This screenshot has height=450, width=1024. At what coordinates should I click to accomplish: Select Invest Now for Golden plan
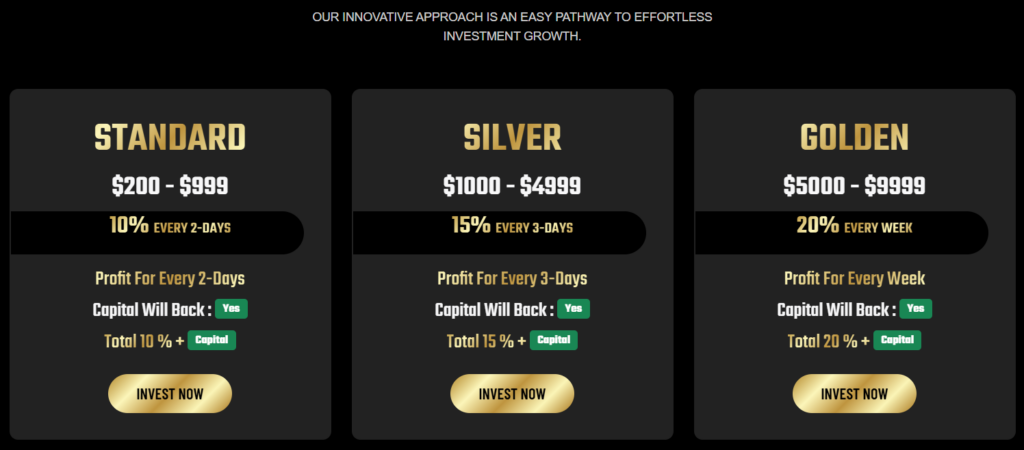pyautogui.click(x=854, y=394)
